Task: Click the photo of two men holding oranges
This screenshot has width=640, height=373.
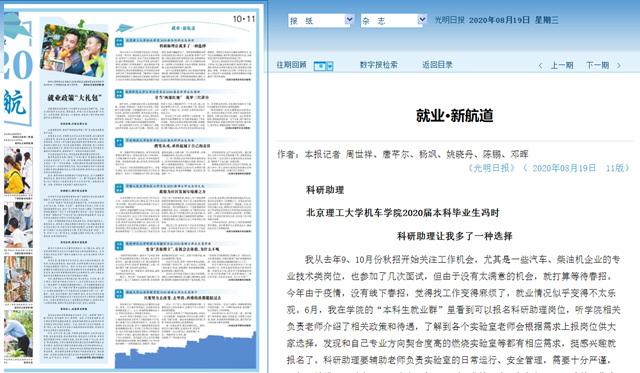Action: tap(75, 51)
